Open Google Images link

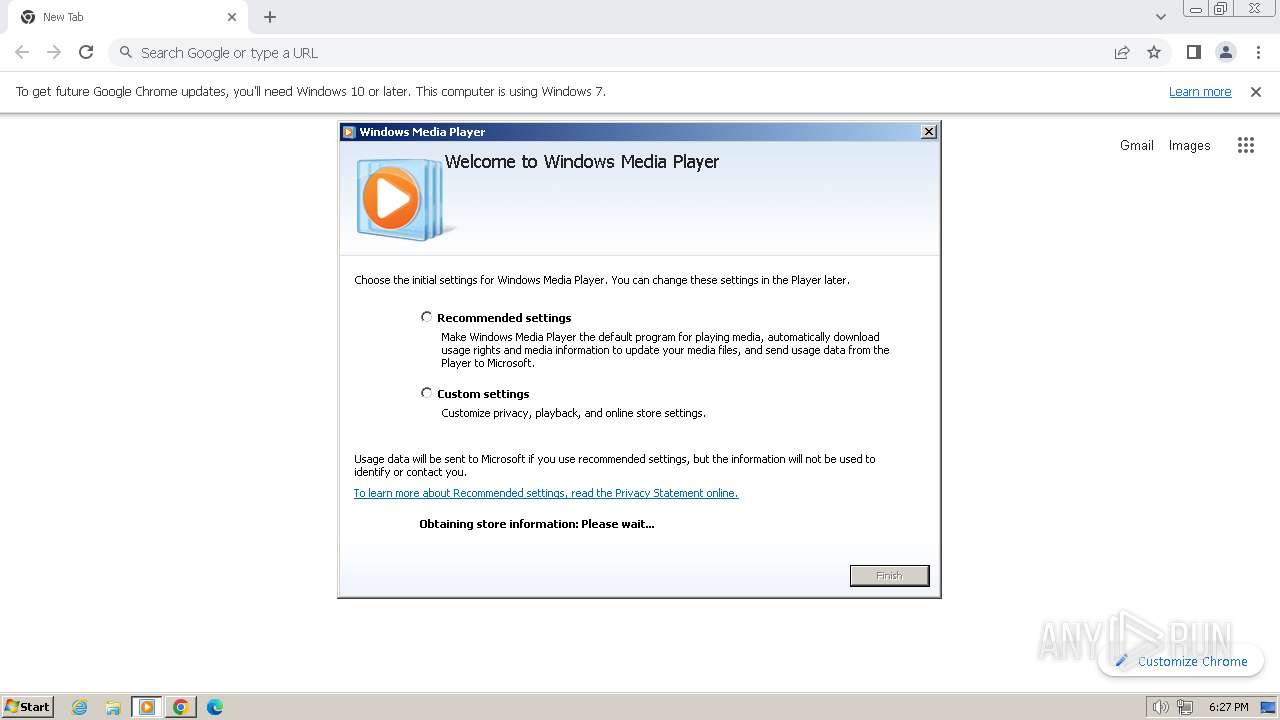tap(1190, 145)
